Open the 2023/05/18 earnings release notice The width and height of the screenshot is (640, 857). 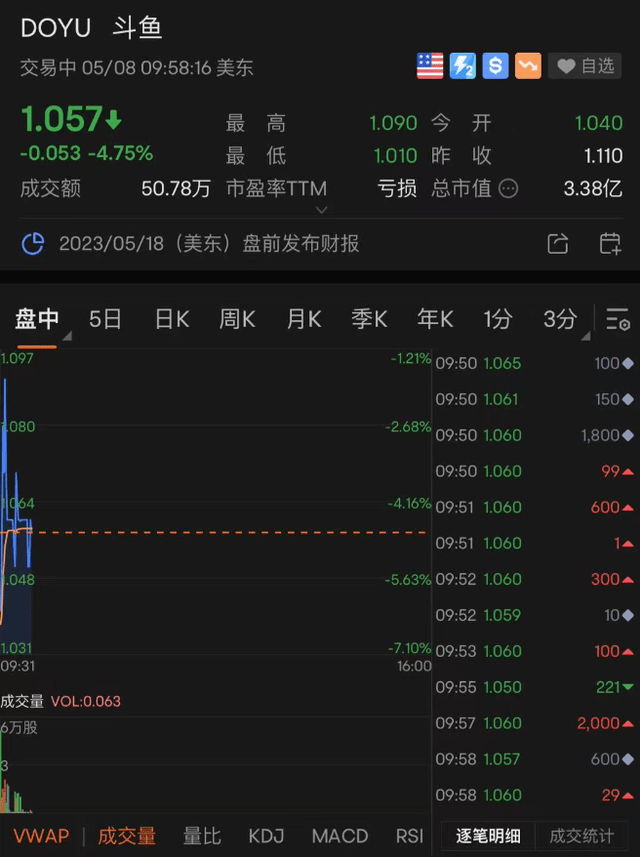[209, 244]
